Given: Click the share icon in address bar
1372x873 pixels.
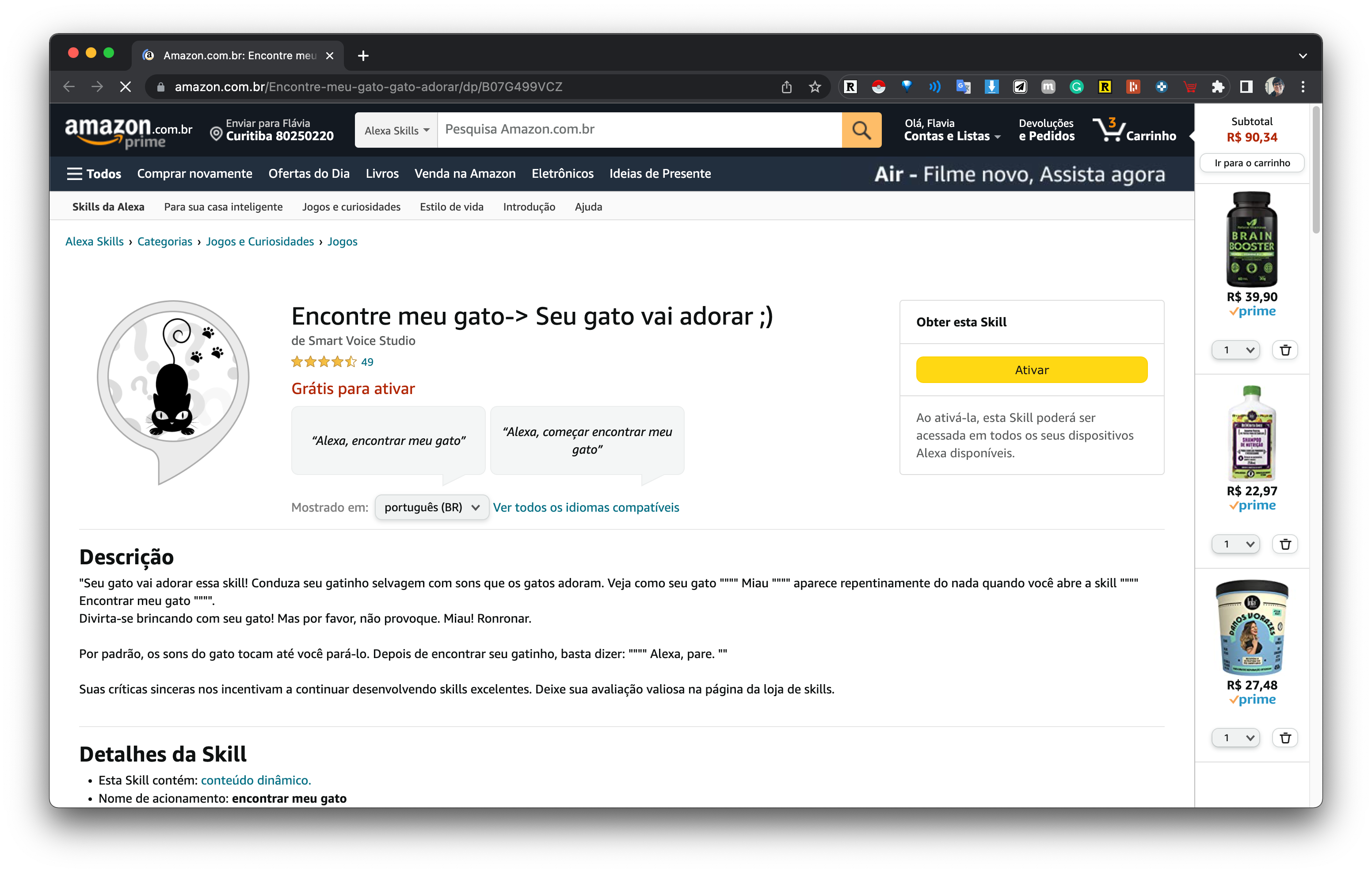Looking at the screenshot, I should (x=786, y=87).
